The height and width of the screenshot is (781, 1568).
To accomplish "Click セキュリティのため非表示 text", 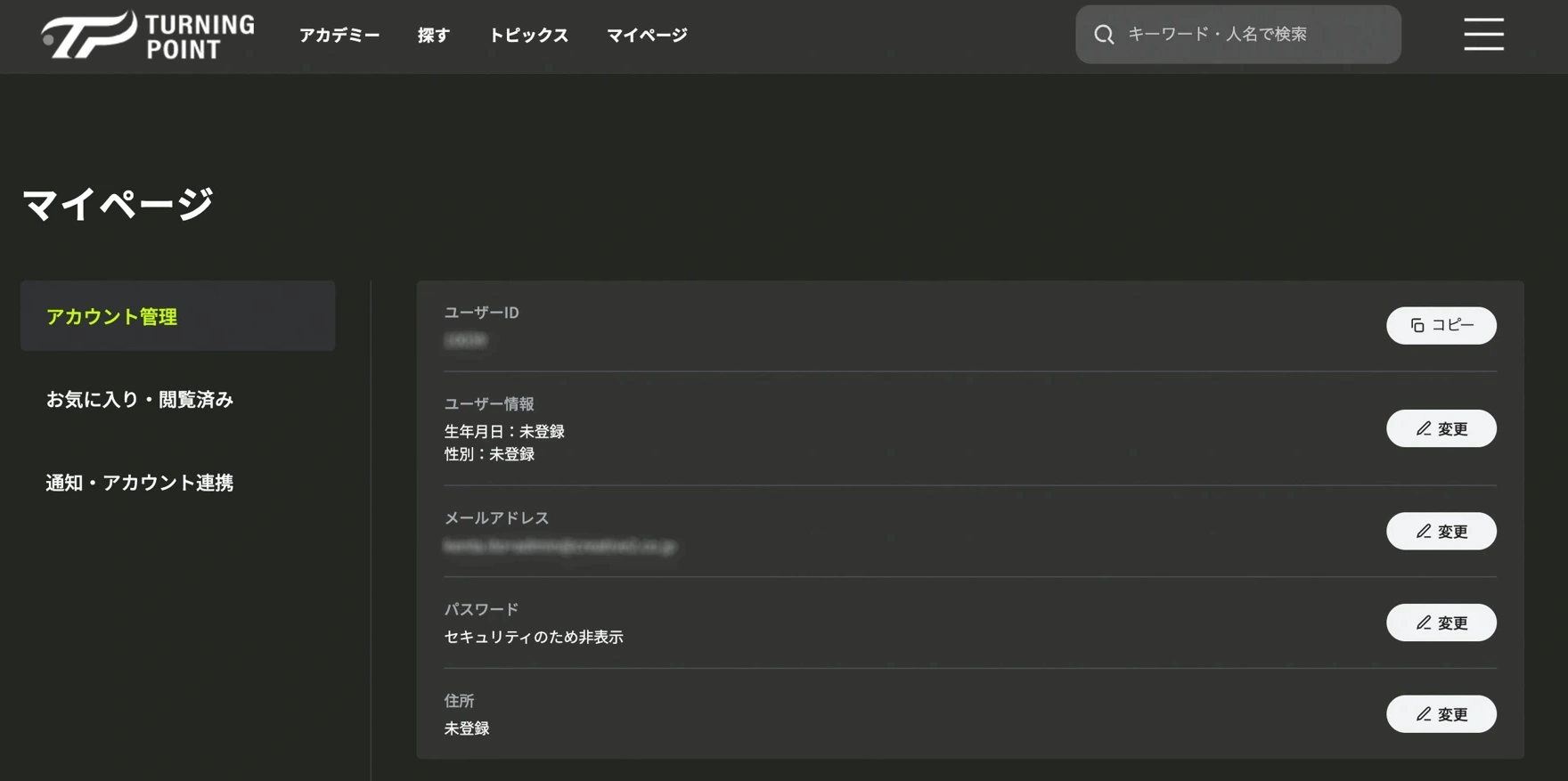I will [x=534, y=637].
